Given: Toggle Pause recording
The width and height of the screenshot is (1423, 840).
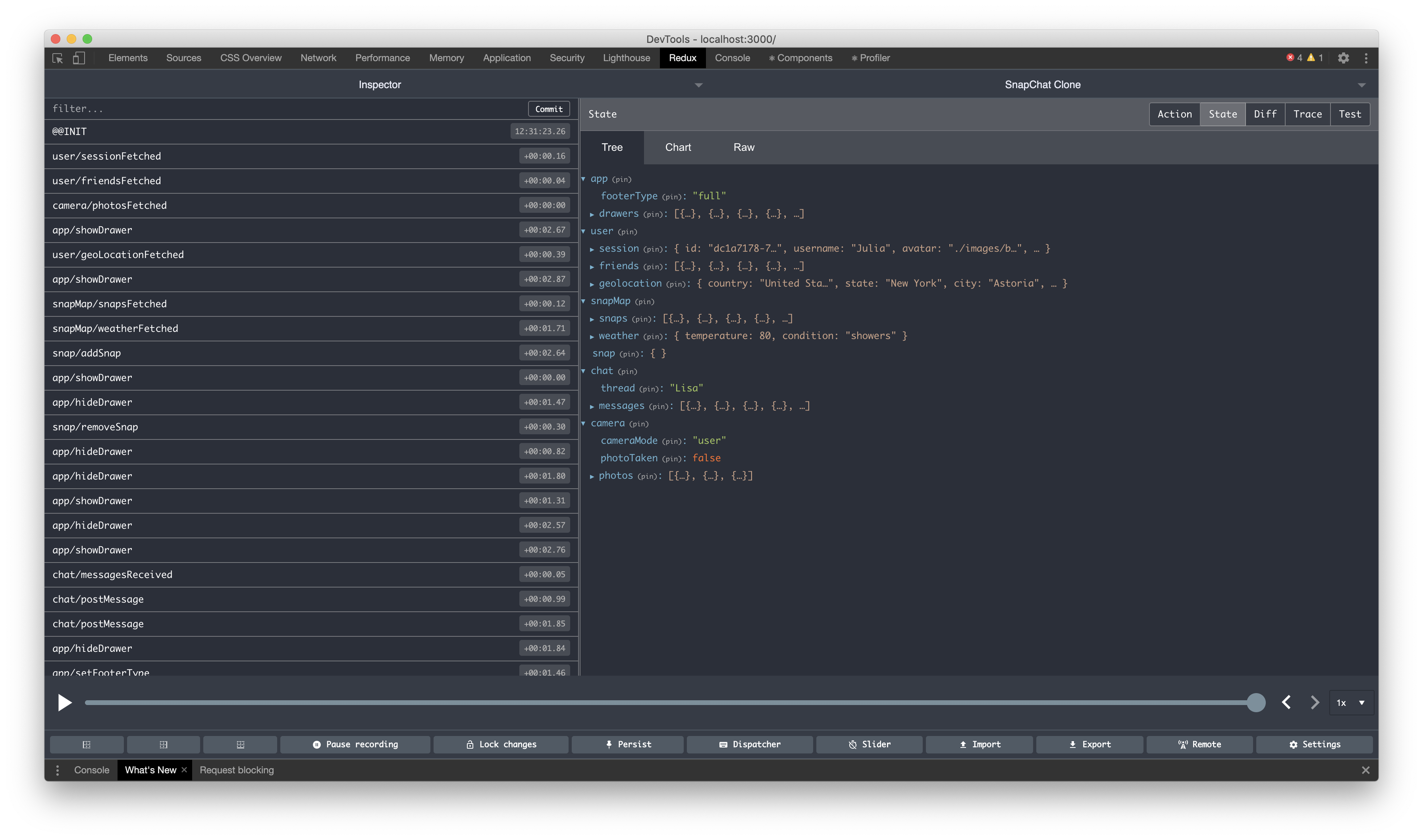Looking at the screenshot, I should [355, 744].
